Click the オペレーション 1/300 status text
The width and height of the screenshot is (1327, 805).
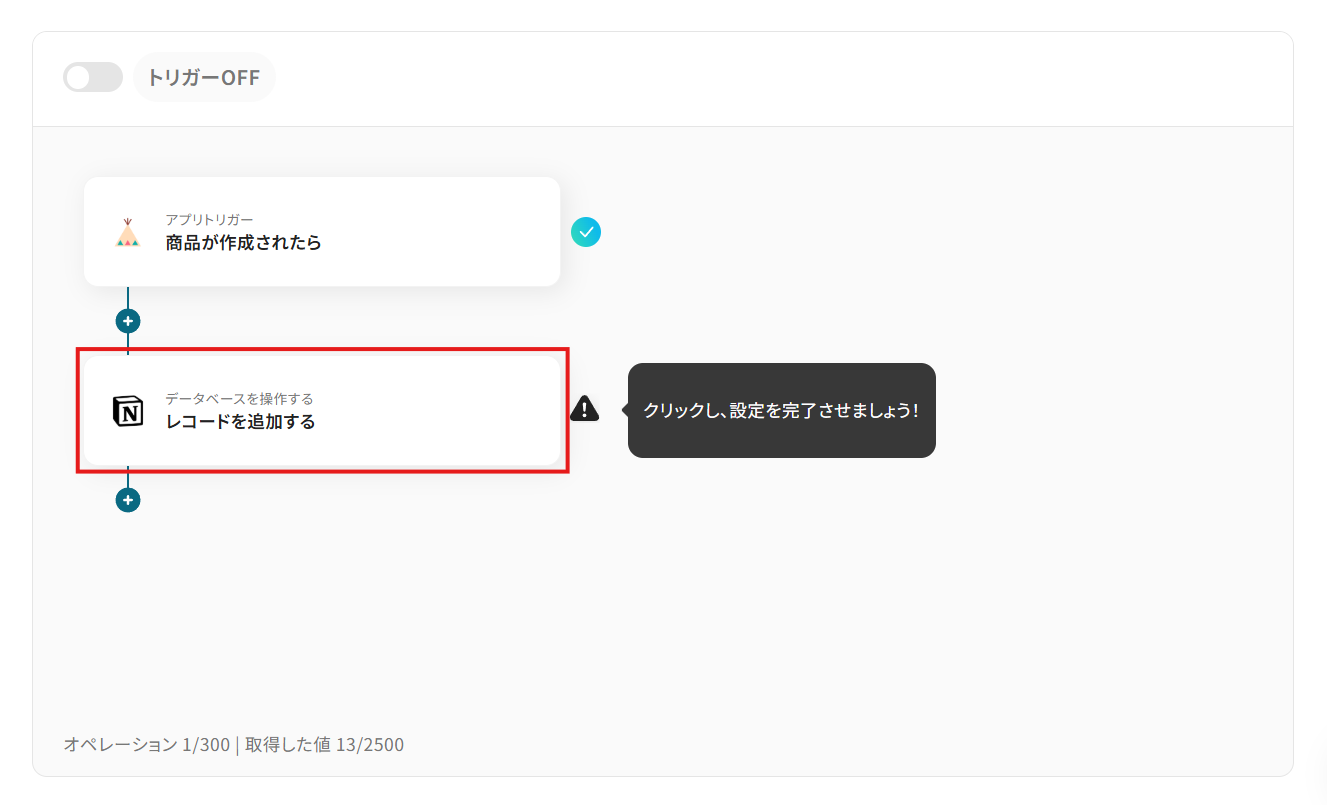click(x=147, y=744)
